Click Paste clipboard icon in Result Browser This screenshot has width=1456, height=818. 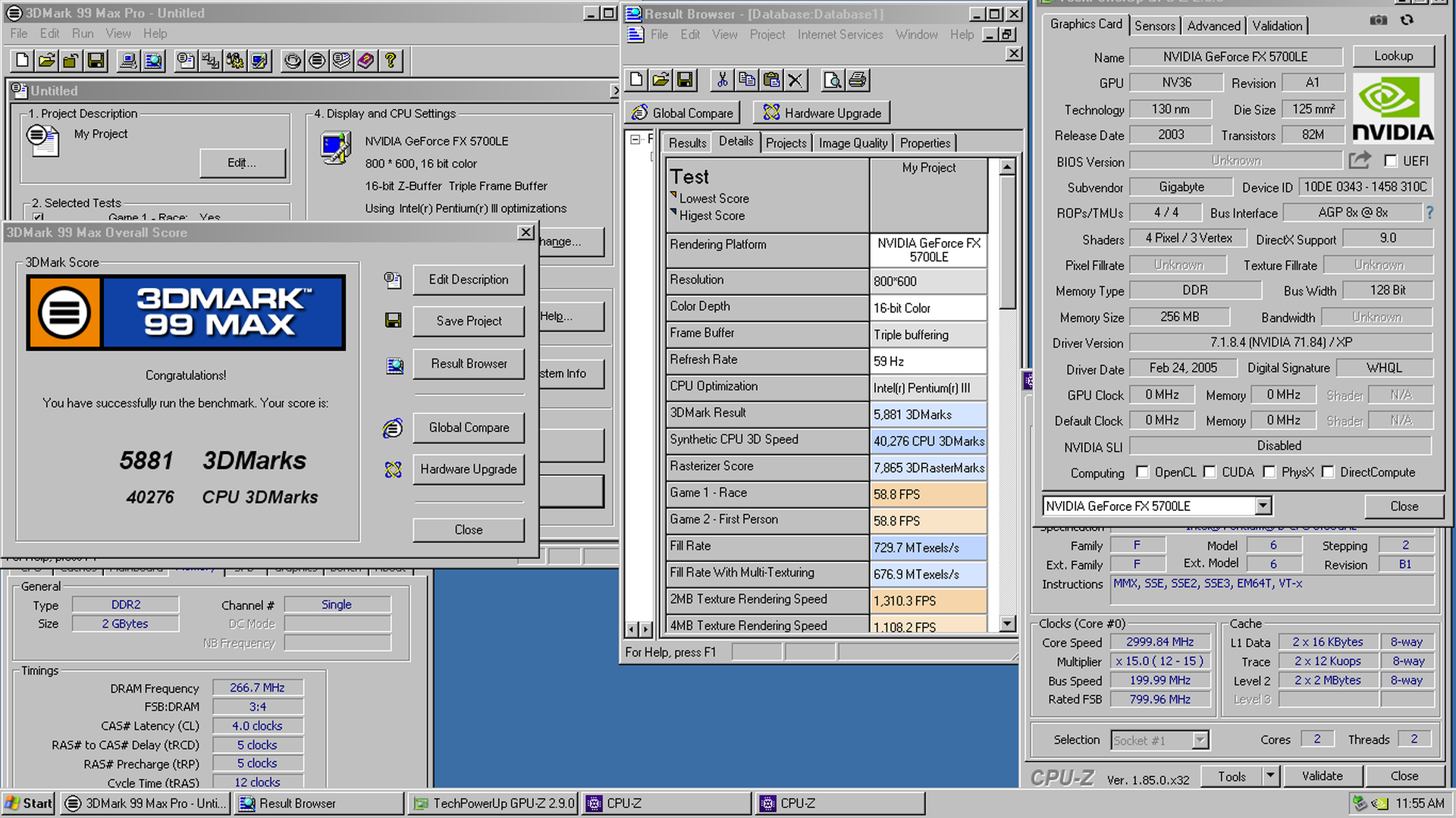[x=771, y=80]
